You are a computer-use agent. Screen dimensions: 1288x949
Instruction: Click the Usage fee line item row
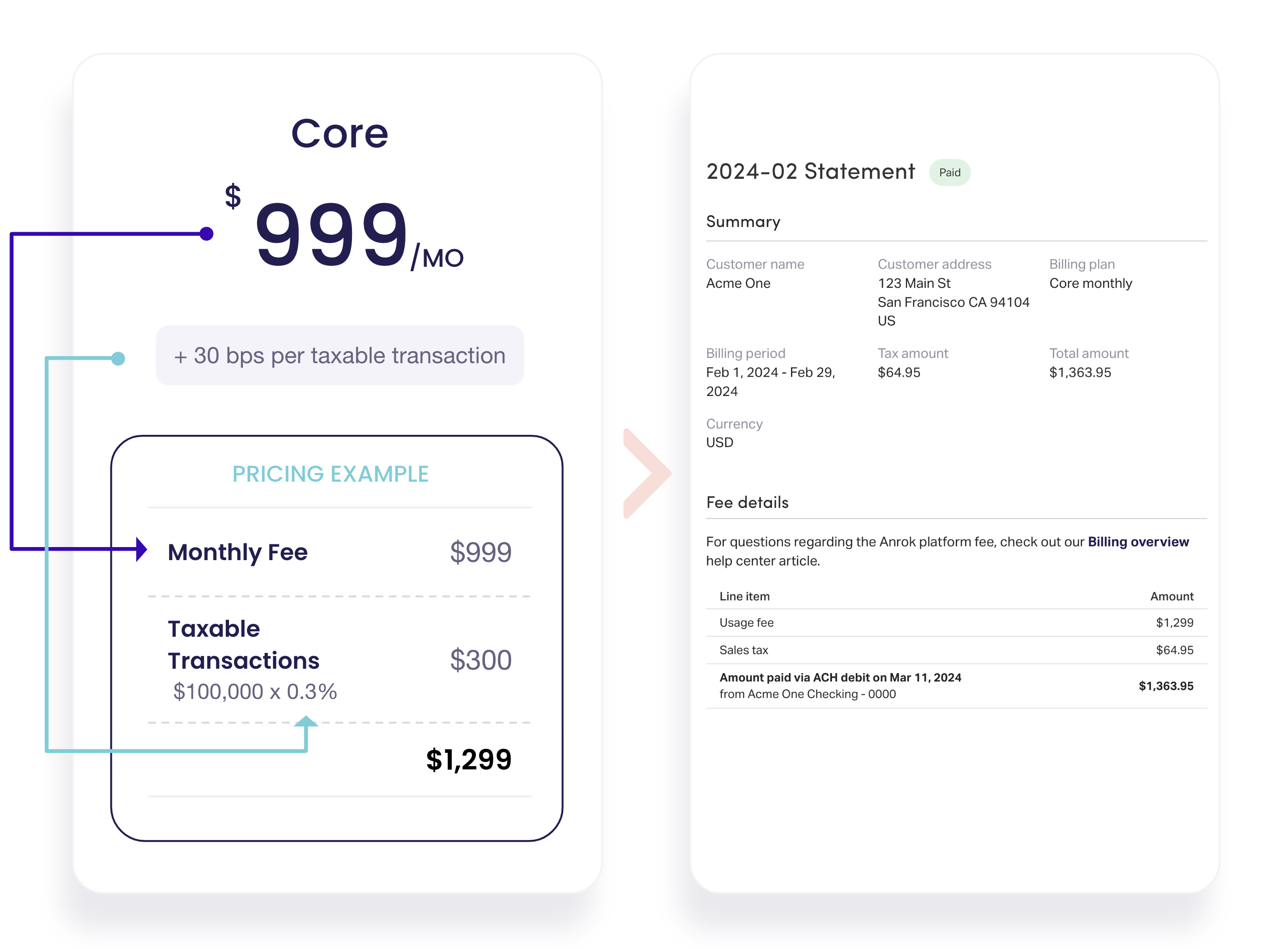956,623
